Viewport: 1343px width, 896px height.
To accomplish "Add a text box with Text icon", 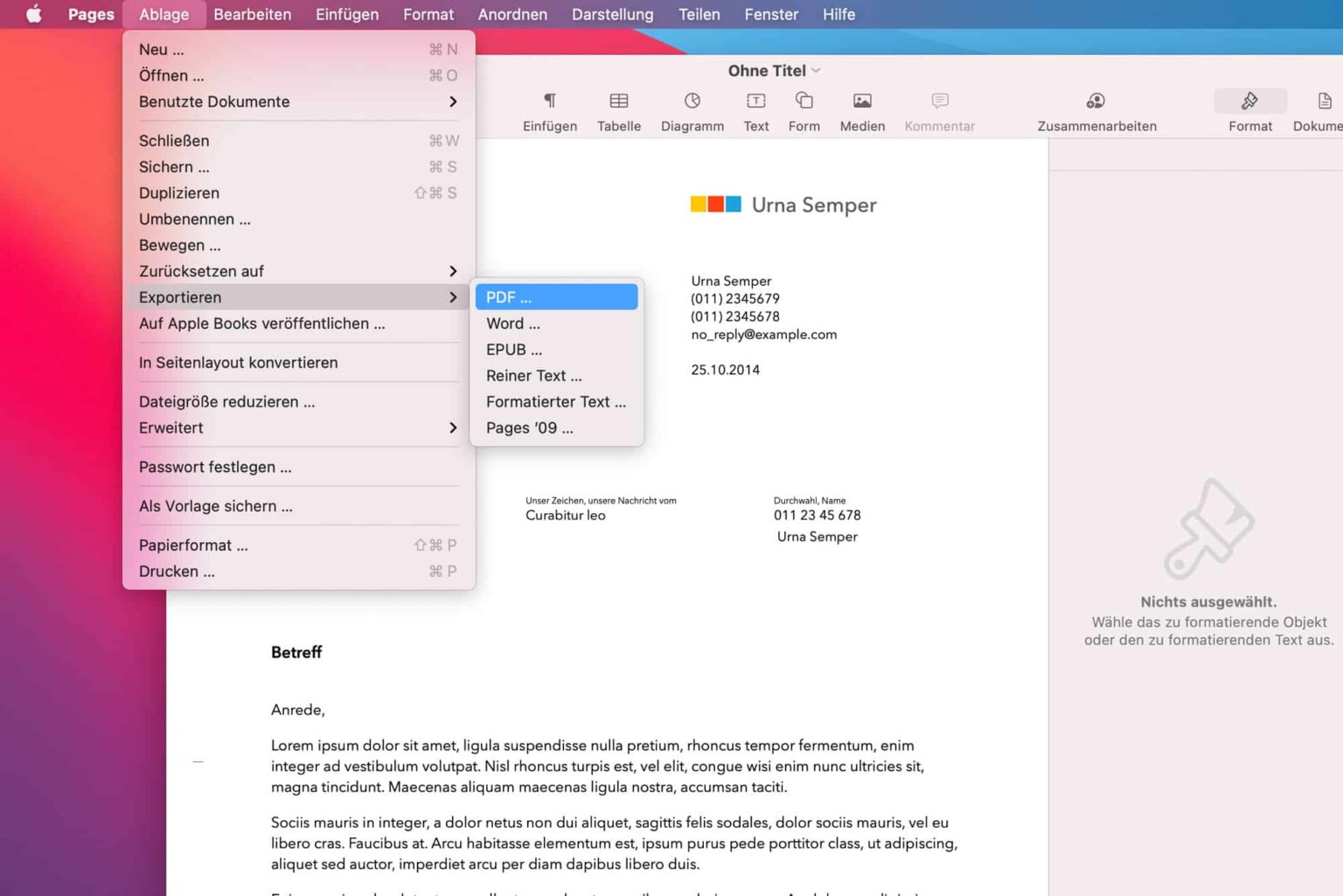I will (755, 101).
